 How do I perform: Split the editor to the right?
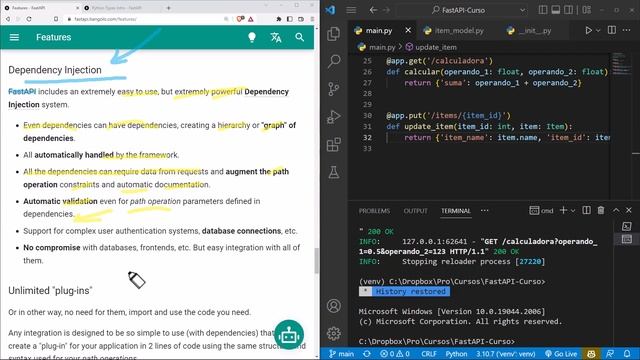tap(611, 30)
